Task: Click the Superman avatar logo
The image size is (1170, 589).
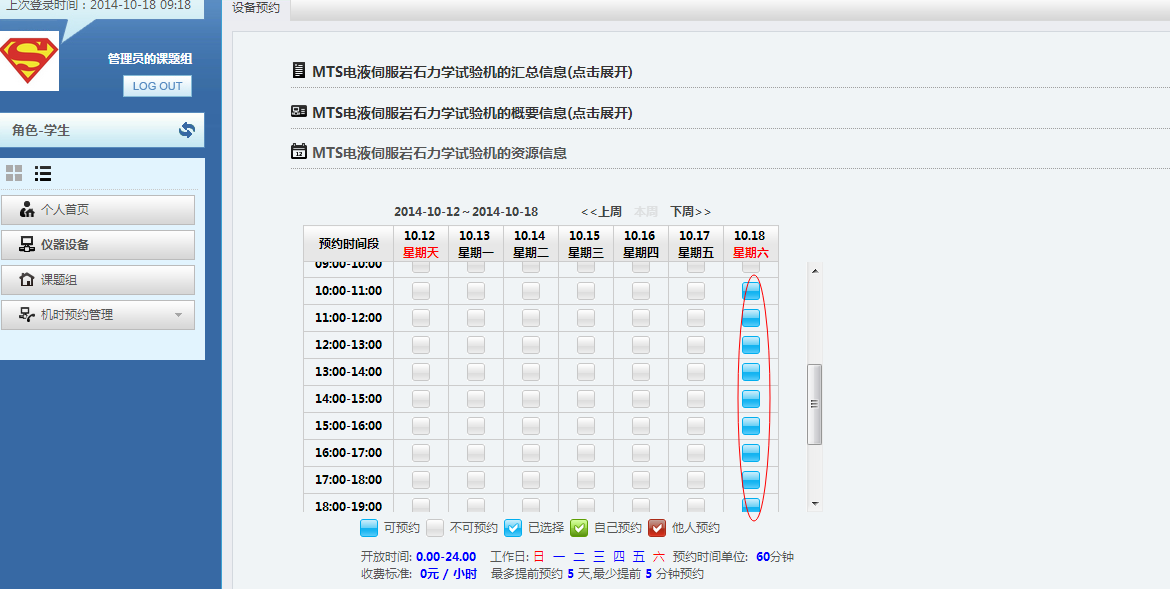Action: 29,61
